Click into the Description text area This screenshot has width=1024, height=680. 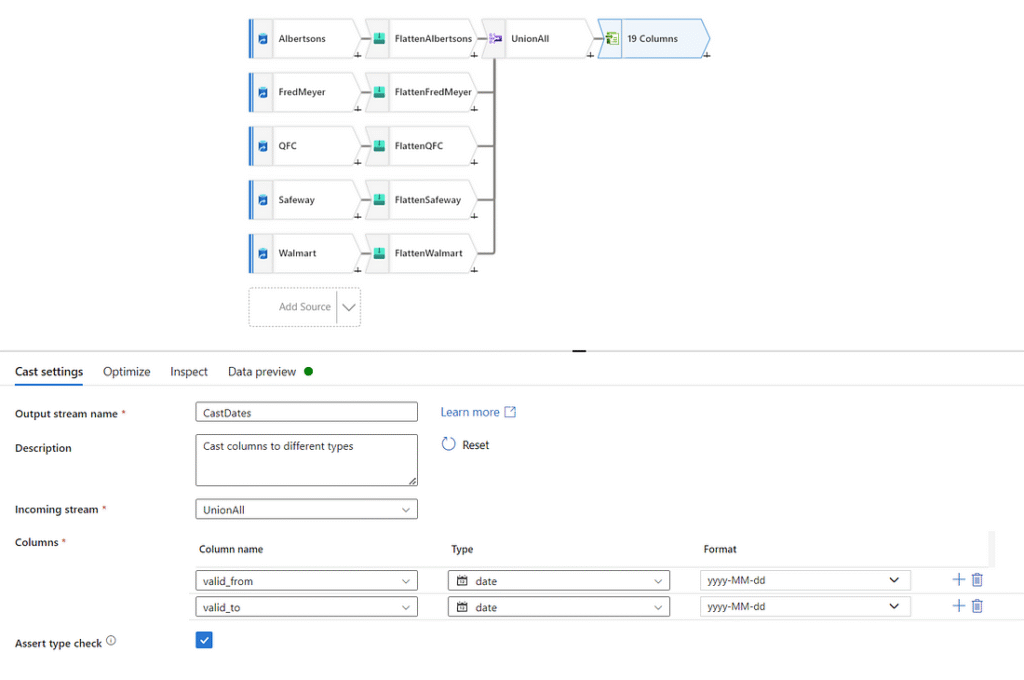[306, 460]
